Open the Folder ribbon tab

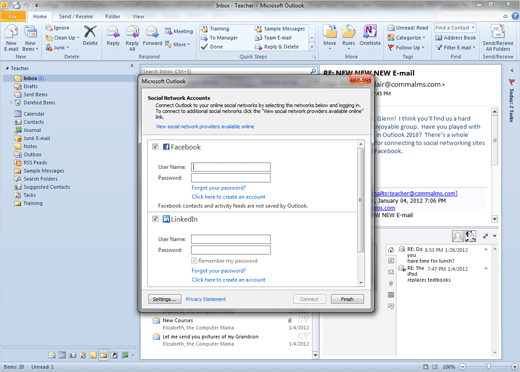click(x=113, y=16)
